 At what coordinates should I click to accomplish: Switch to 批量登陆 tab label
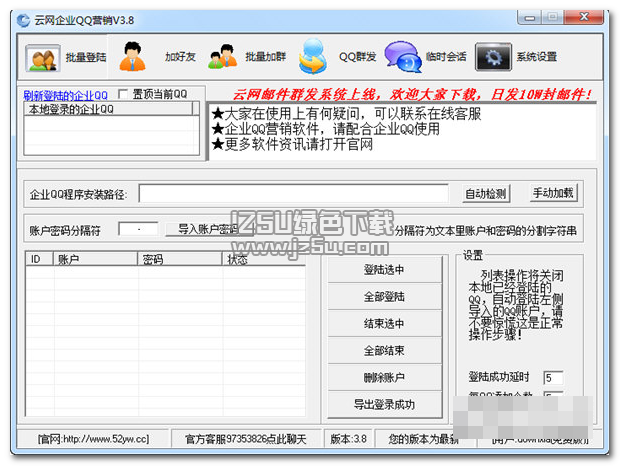click(86, 57)
